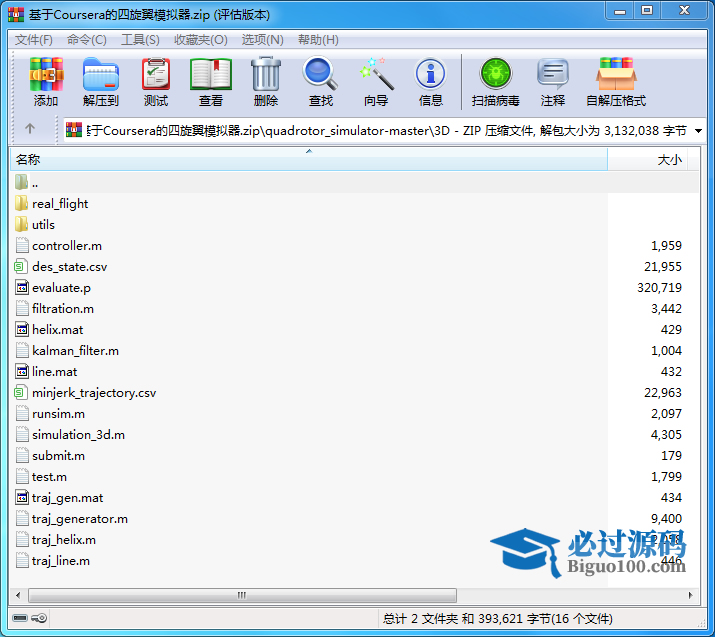
Task: Click the evaluate.p file icon
Action: [21, 287]
